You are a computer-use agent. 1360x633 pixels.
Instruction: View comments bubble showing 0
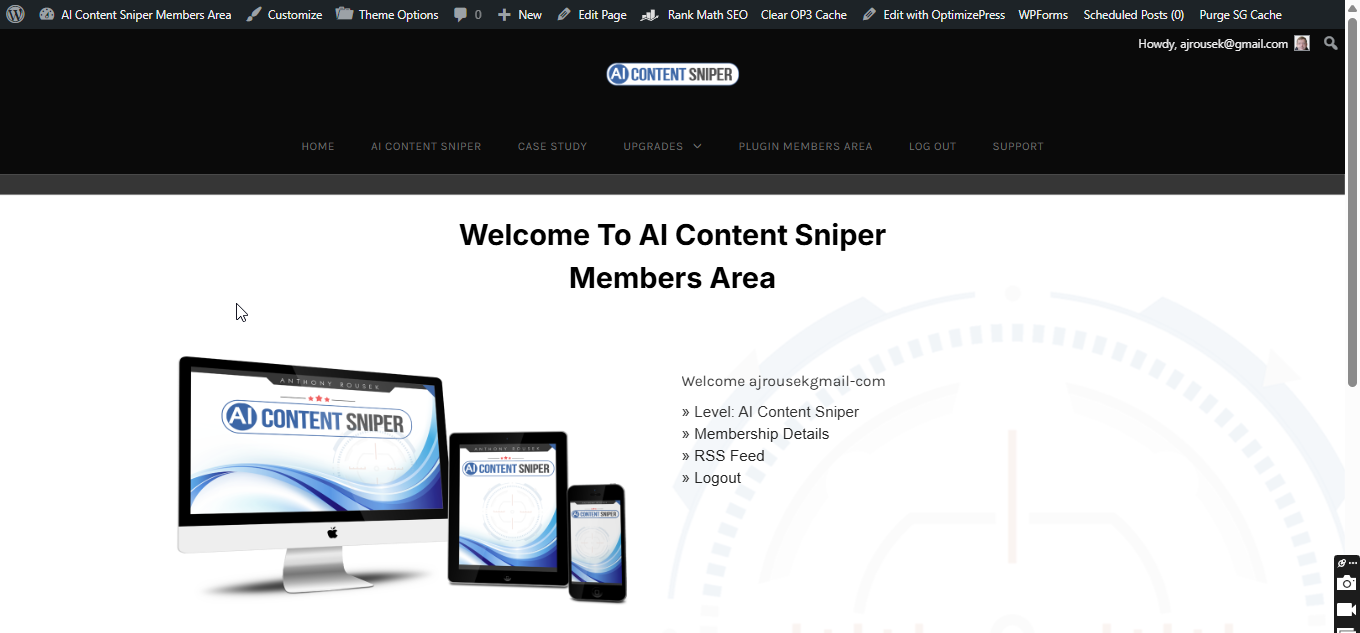click(467, 15)
